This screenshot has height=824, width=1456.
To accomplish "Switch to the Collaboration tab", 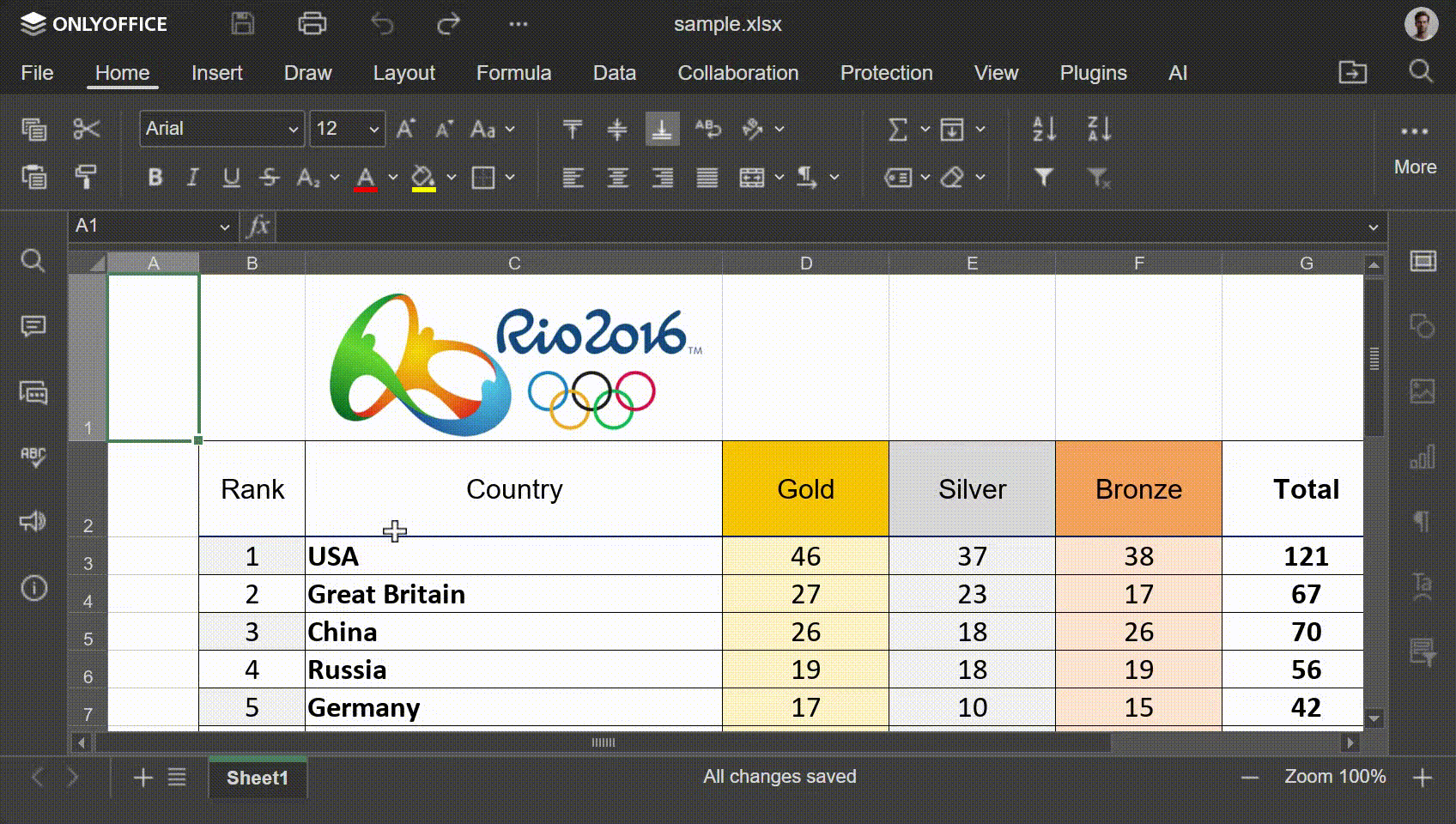I will [x=738, y=73].
